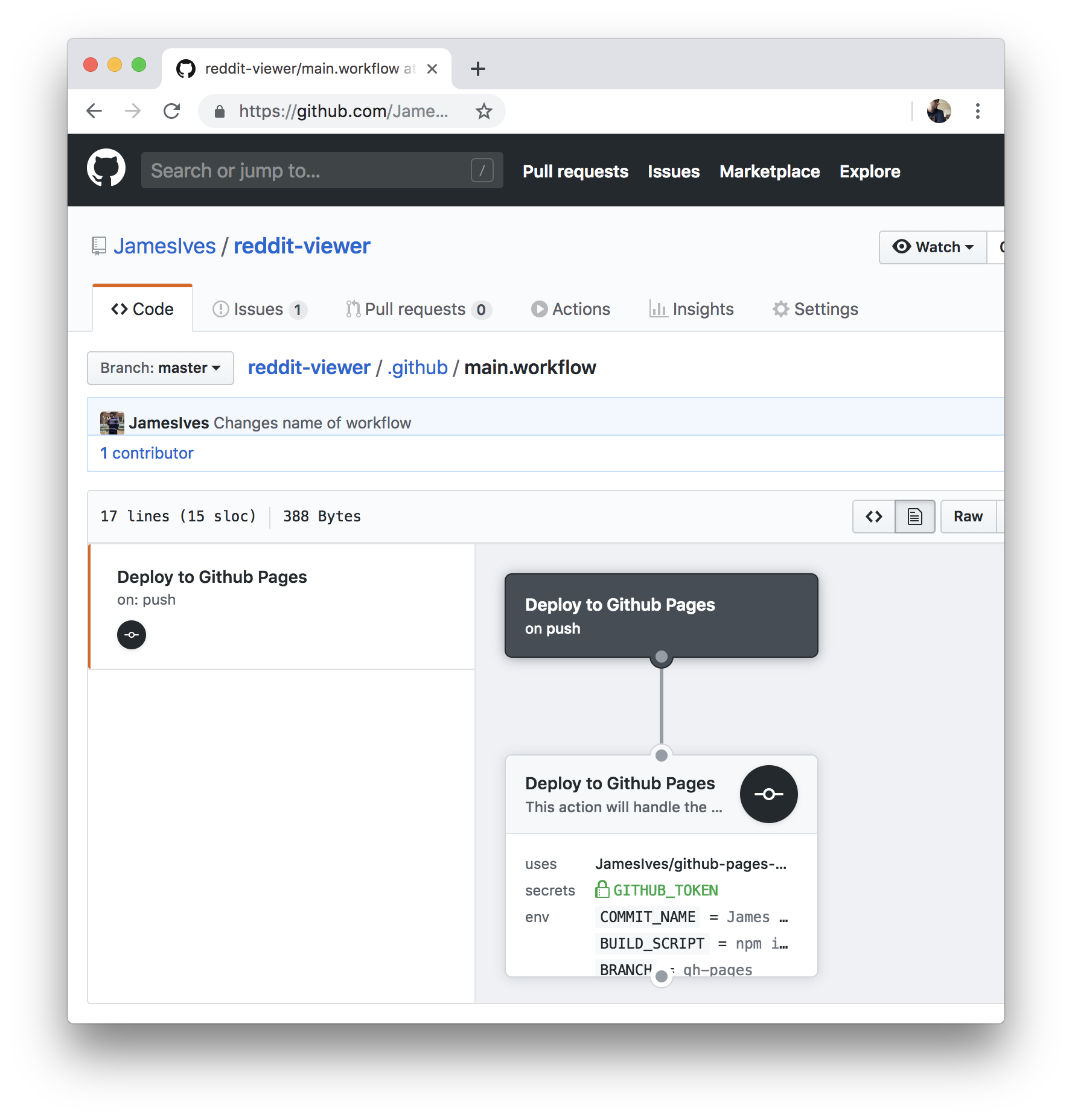Select Deploy to Github Pages in left sidebar
The height and width of the screenshot is (1120, 1072).
(212, 577)
